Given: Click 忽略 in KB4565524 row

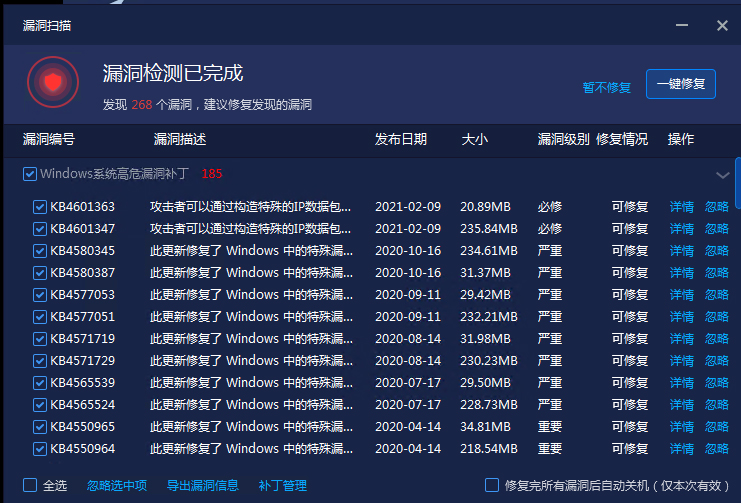Looking at the screenshot, I should (717, 405).
